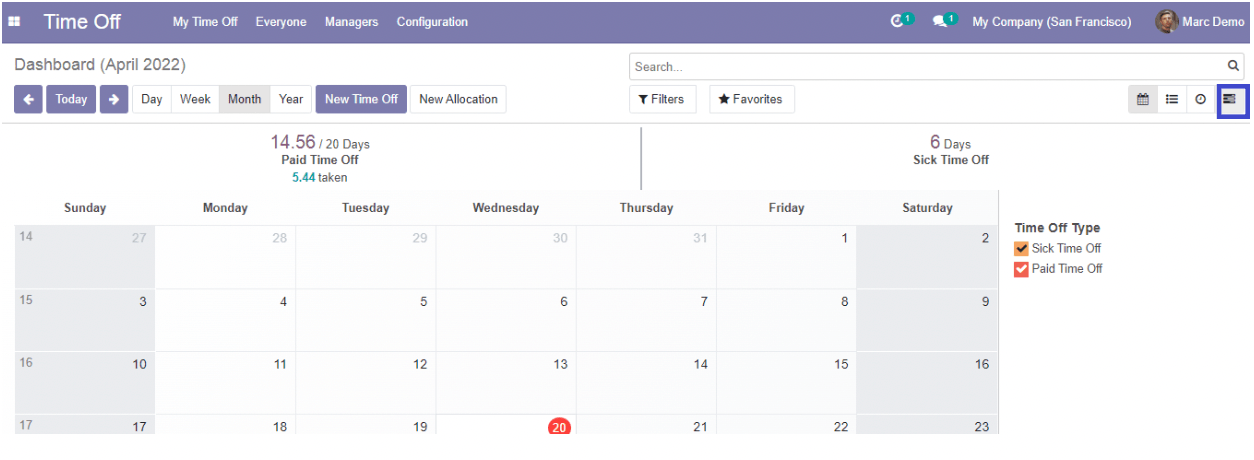
Task: Switch to list view icon
Action: coord(1171,99)
